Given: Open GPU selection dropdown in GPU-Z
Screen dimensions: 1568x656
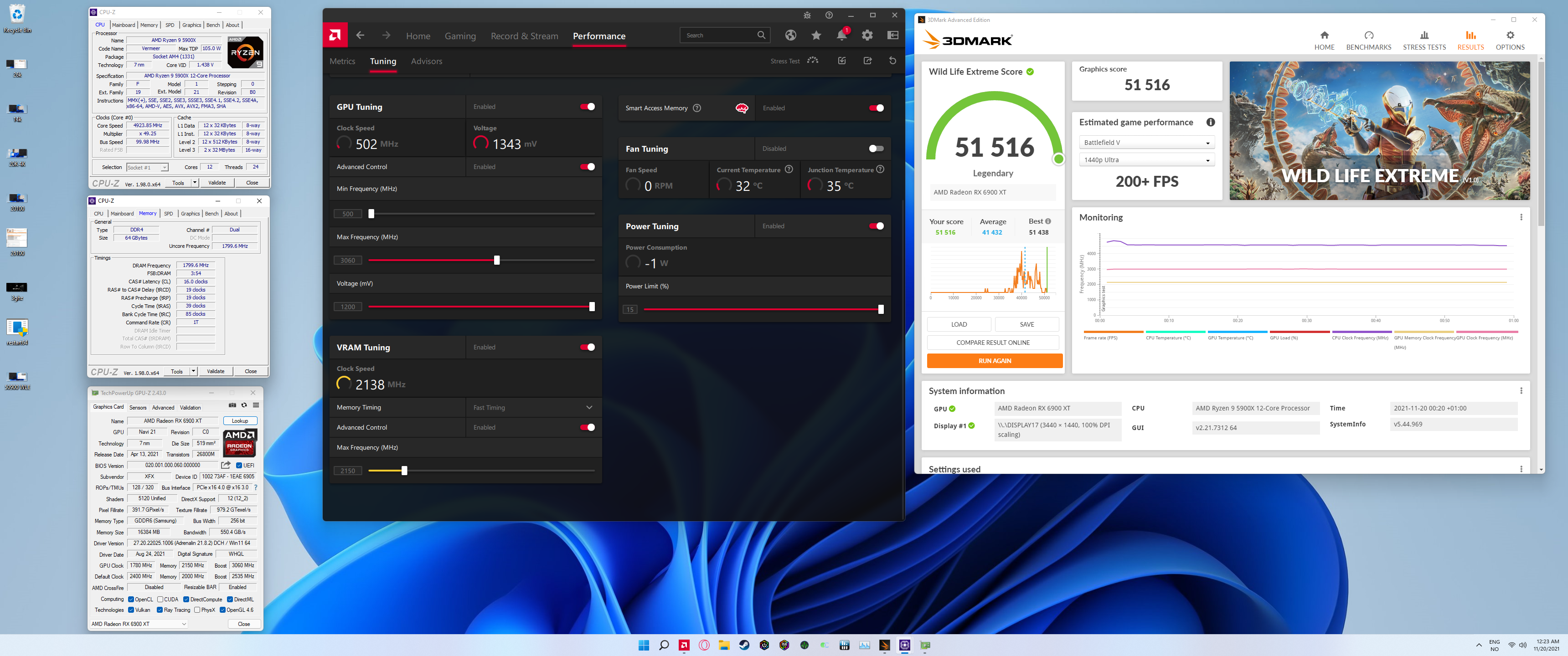Looking at the screenshot, I should (139, 624).
